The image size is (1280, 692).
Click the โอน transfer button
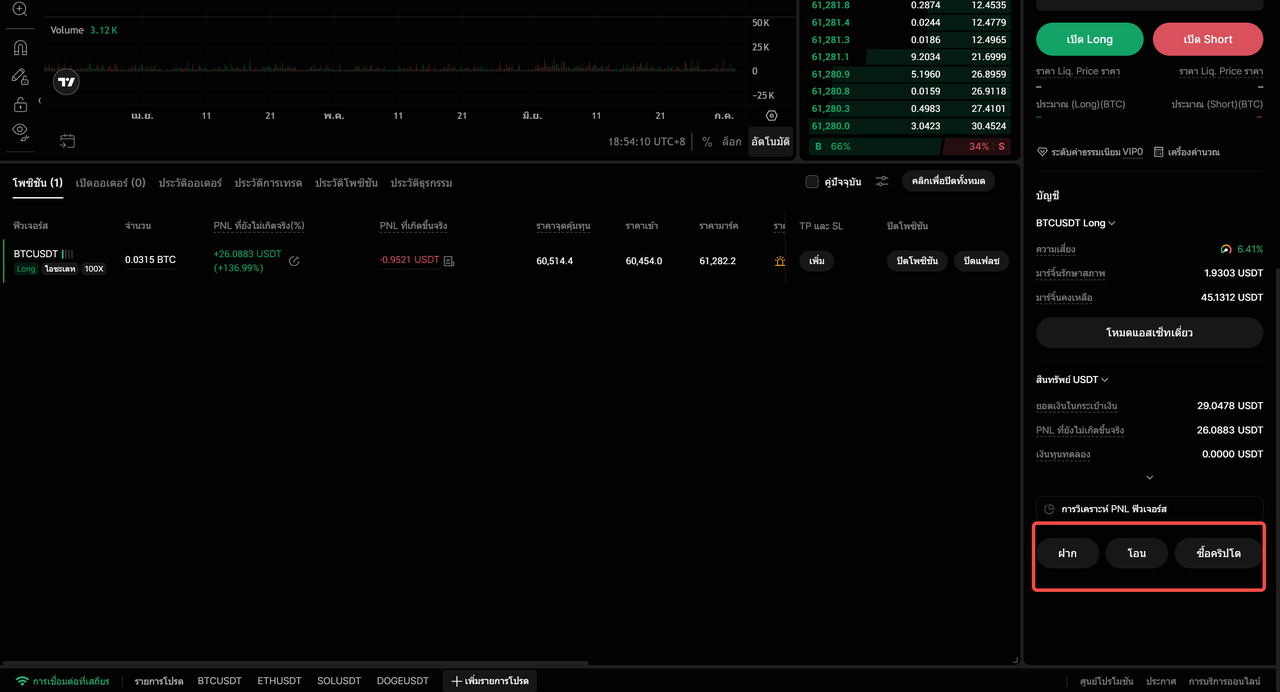pyautogui.click(x=1136, y=553)
